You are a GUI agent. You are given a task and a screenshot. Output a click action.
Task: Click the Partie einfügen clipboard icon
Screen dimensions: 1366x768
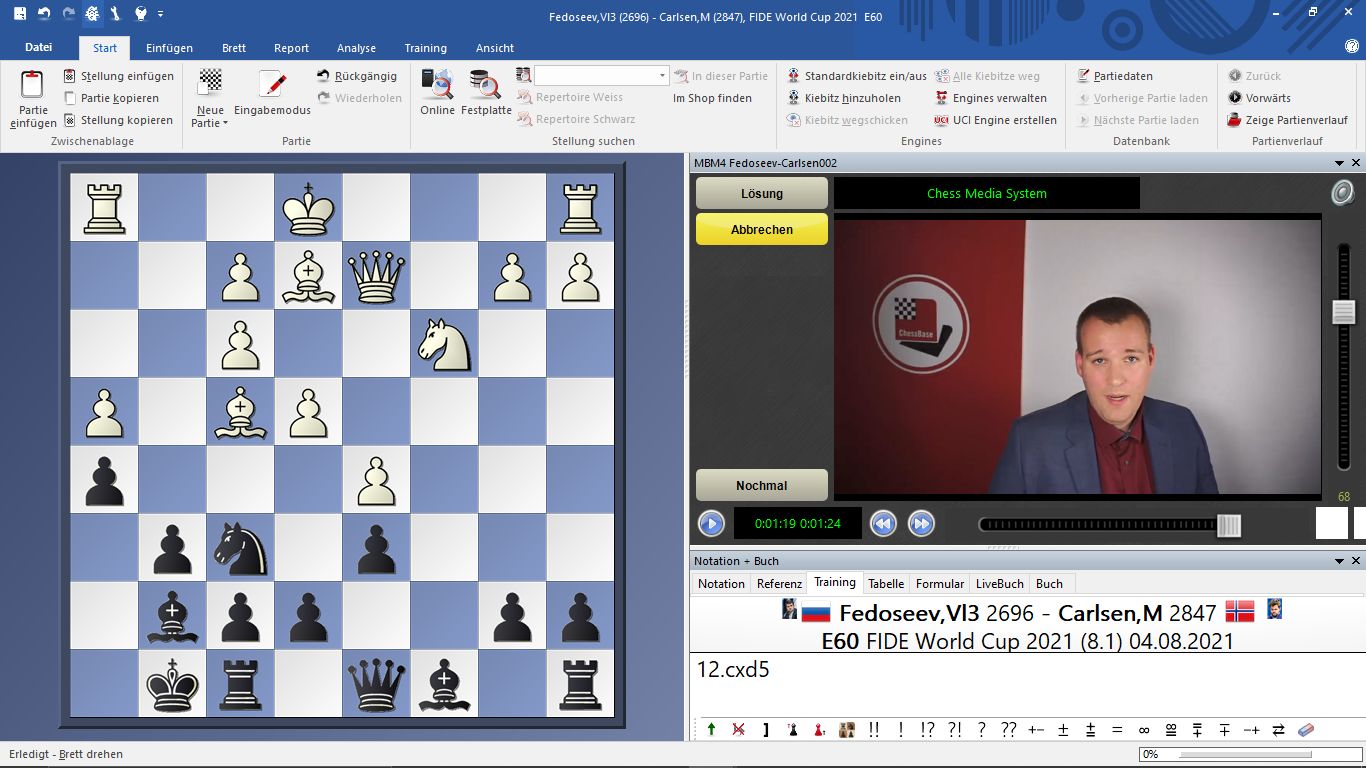pos(33,86)
